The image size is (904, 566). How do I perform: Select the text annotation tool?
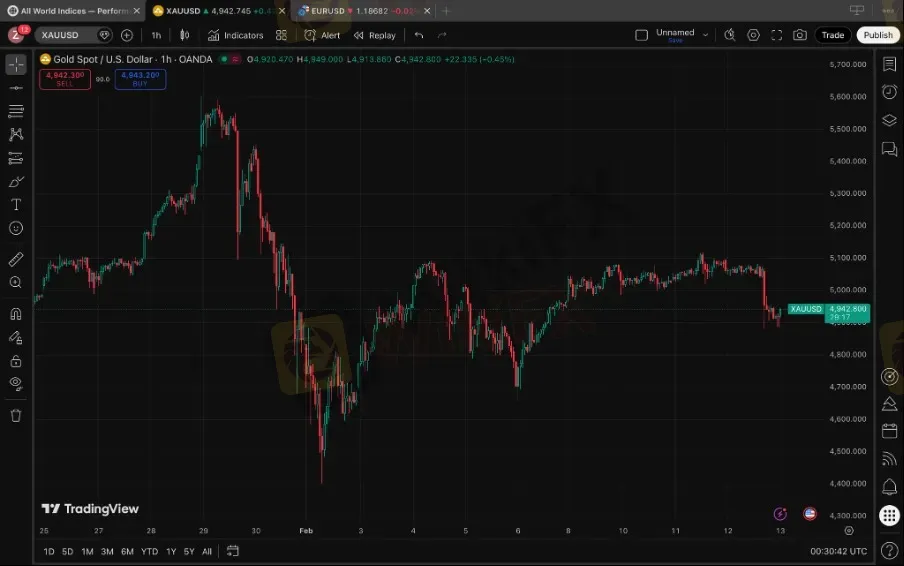(16, 205)
